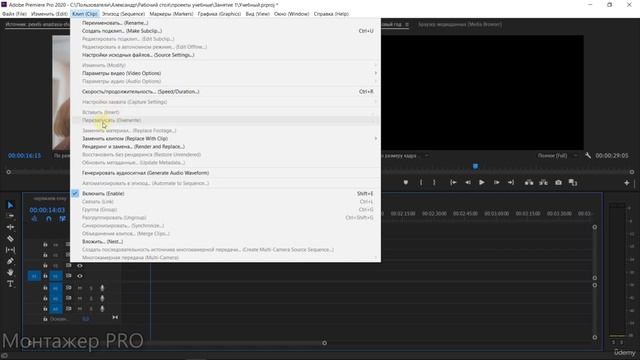Open Comparison View in Program monitor
Screen dimensions: 640x360
(573, 182)
